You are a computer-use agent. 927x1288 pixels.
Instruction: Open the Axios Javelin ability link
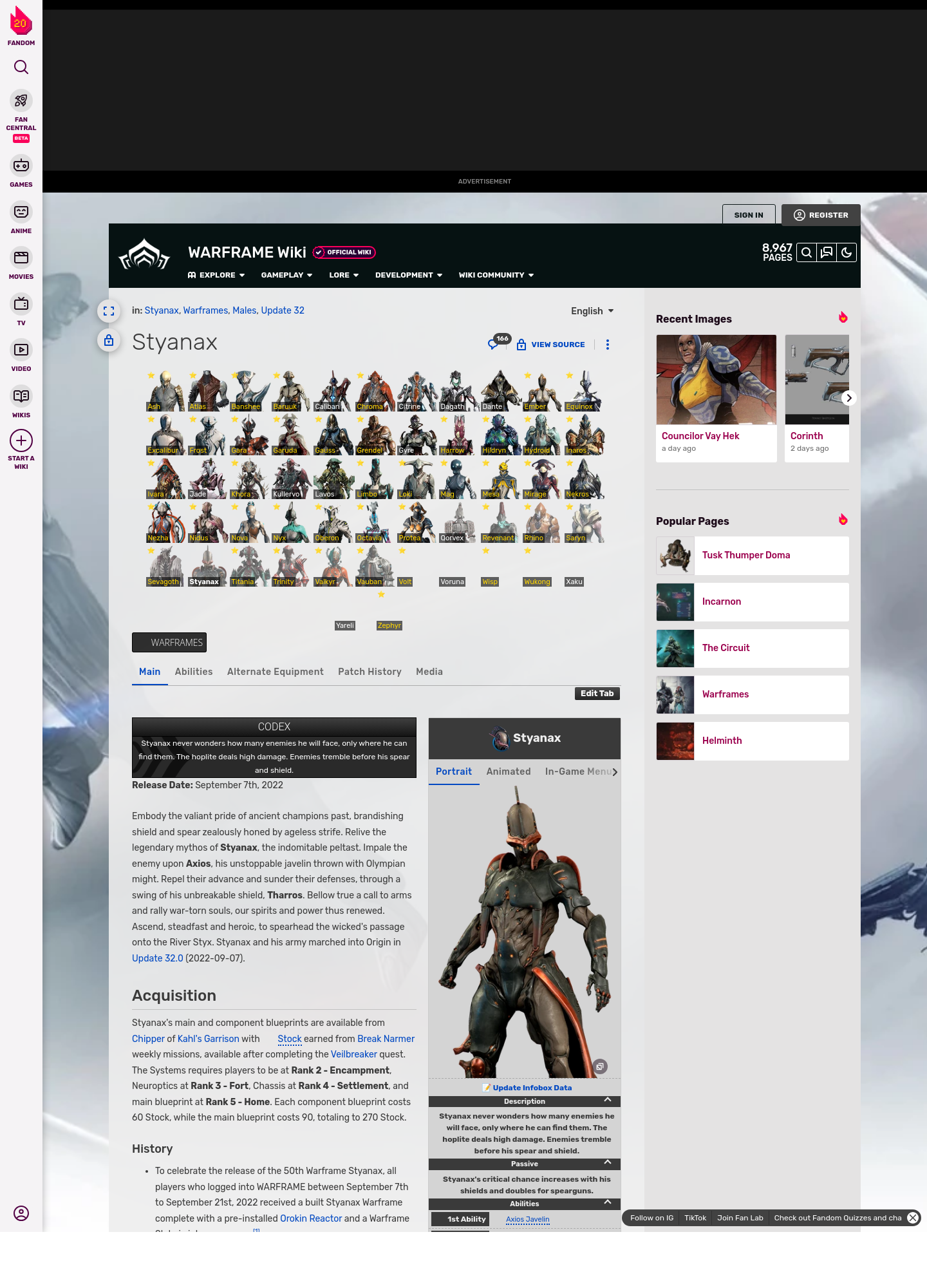point(528,1219)
